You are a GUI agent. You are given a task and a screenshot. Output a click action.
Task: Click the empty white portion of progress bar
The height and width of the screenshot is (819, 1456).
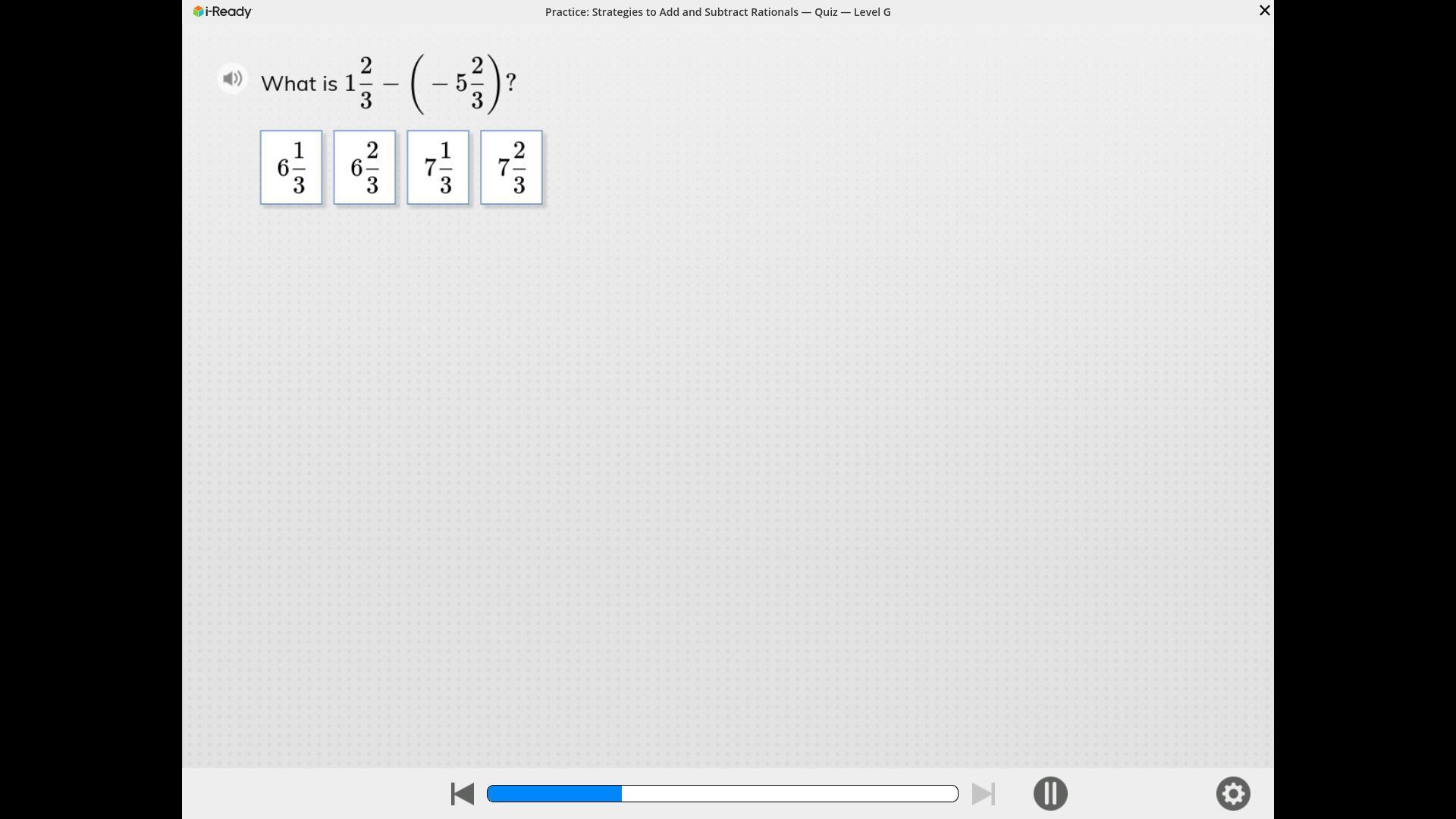[x=789, y=793]
